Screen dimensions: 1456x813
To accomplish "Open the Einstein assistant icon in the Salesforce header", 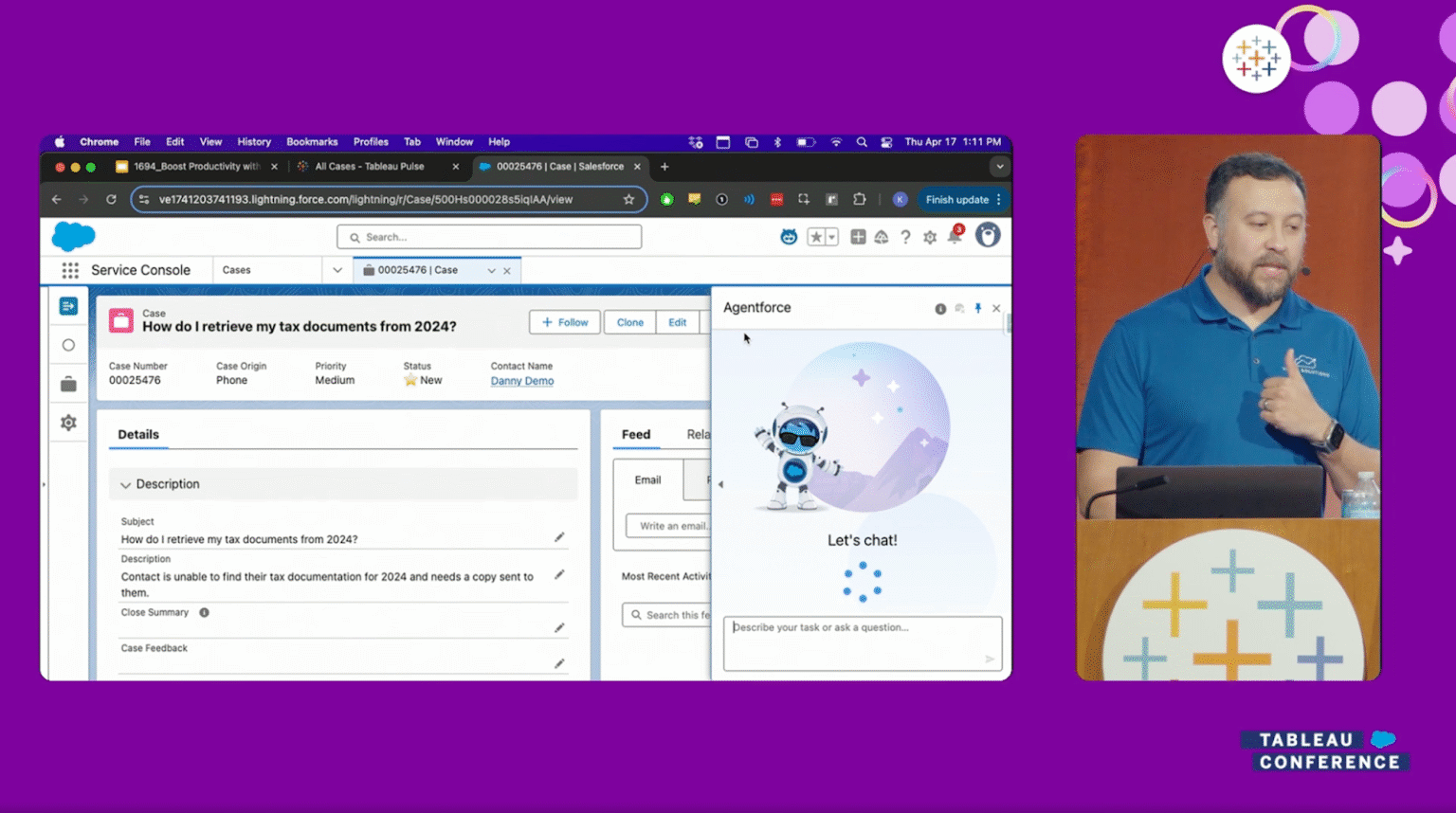I will click(789, 236).
